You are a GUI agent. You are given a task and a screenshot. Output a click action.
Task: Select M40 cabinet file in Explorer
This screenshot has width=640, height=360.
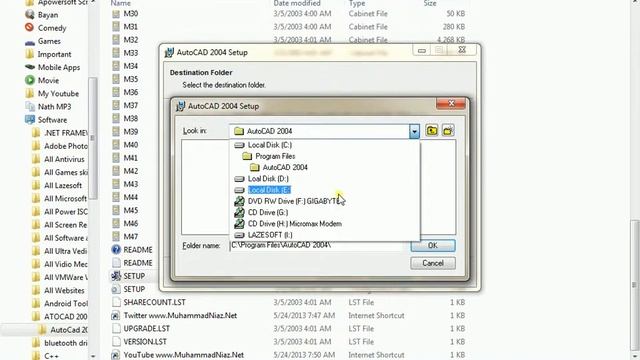131,145
